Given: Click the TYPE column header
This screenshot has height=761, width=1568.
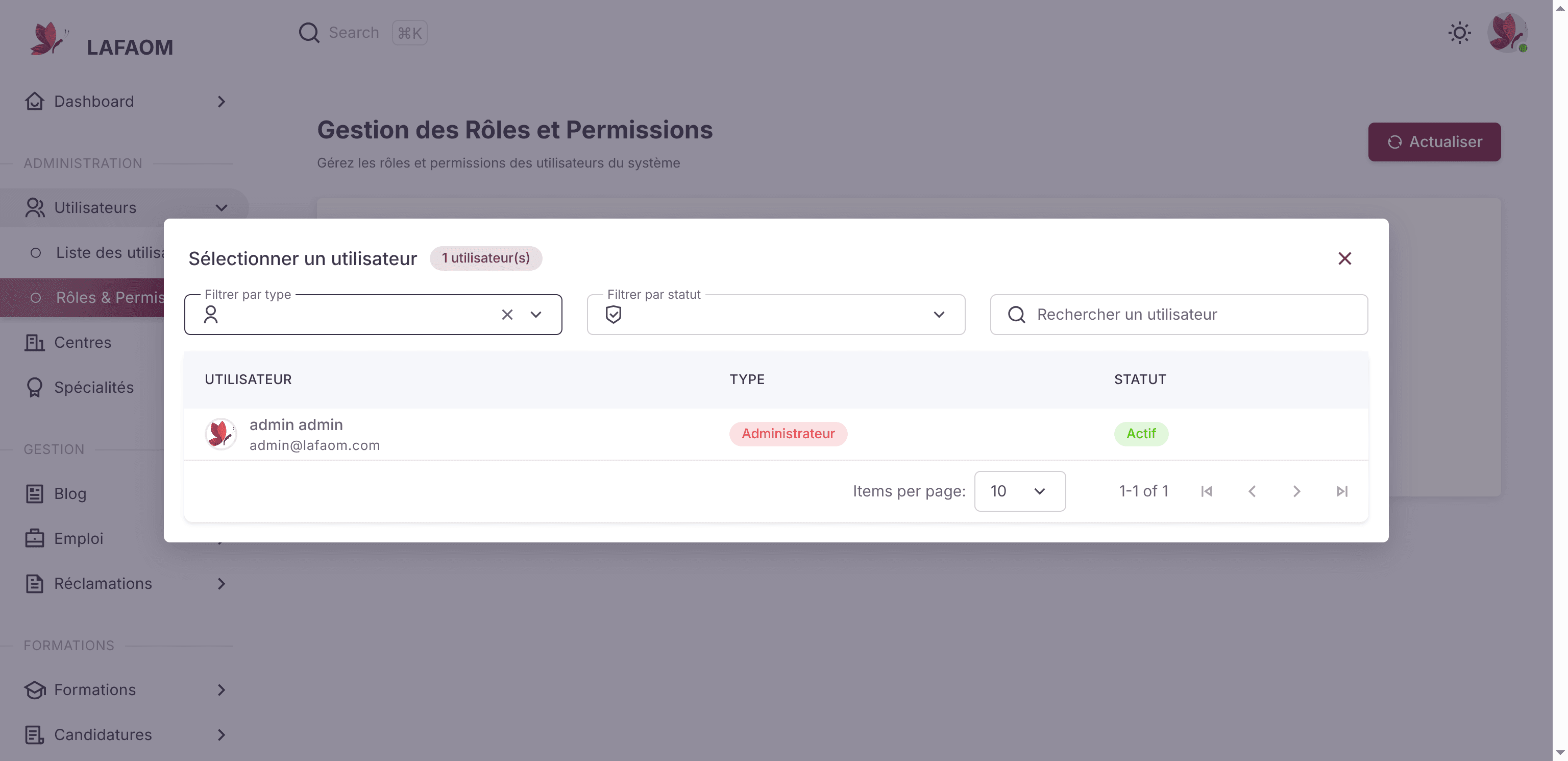Looking at the screenshot, I should pyautogui.click(x=747, y=379).
